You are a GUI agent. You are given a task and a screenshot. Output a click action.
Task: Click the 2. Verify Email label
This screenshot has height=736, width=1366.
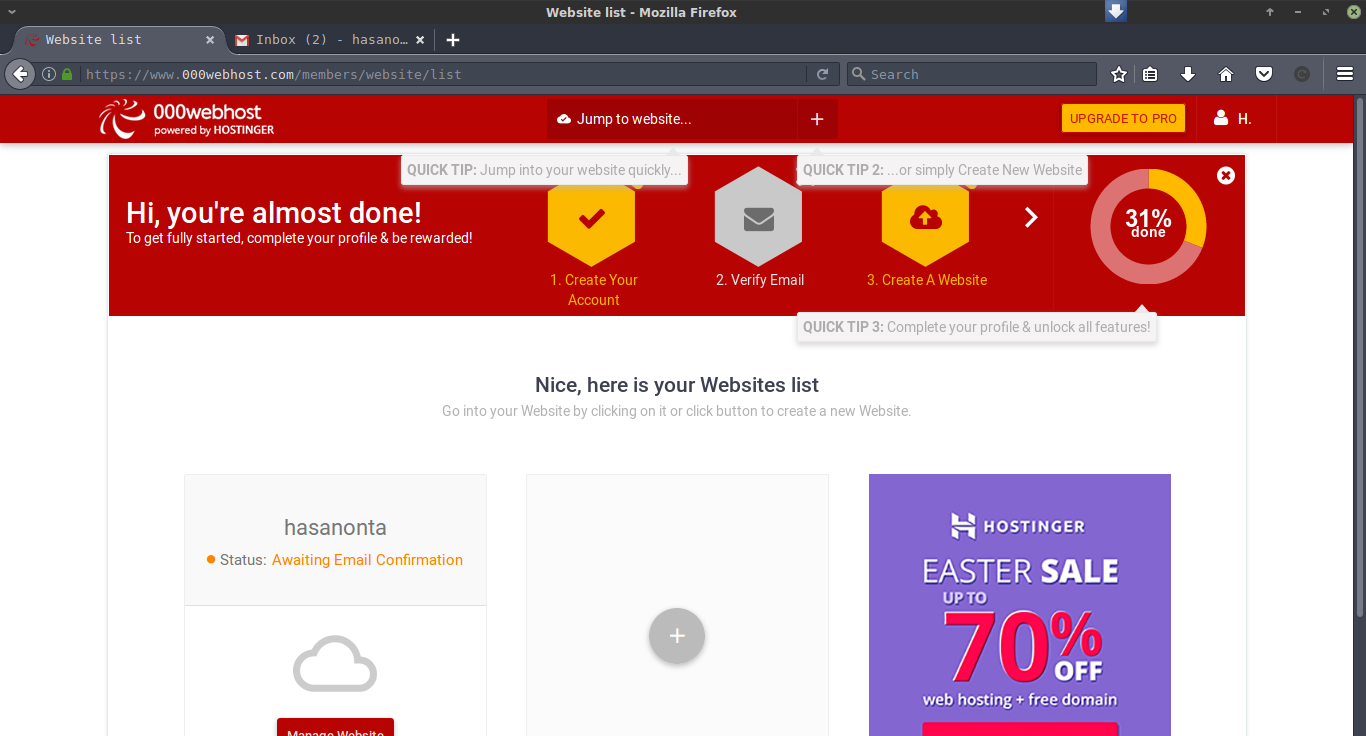[760, 280]
